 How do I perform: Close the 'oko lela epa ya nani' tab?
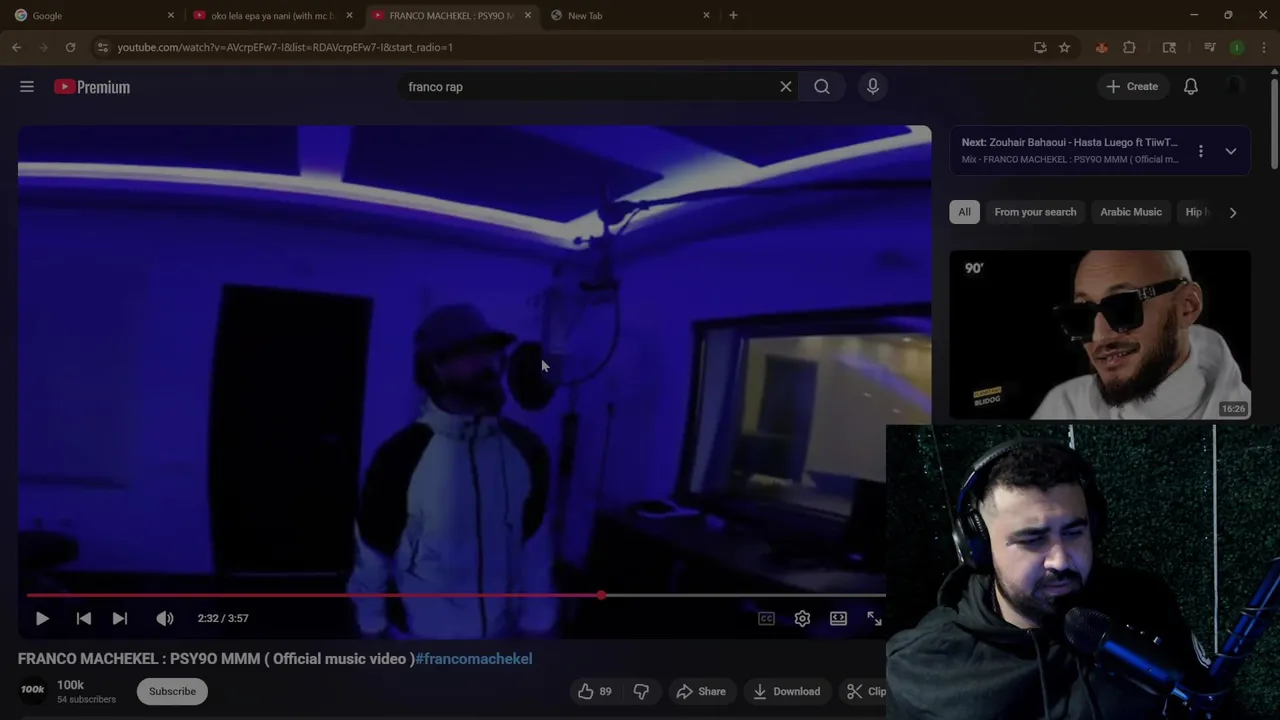[349, 15]
